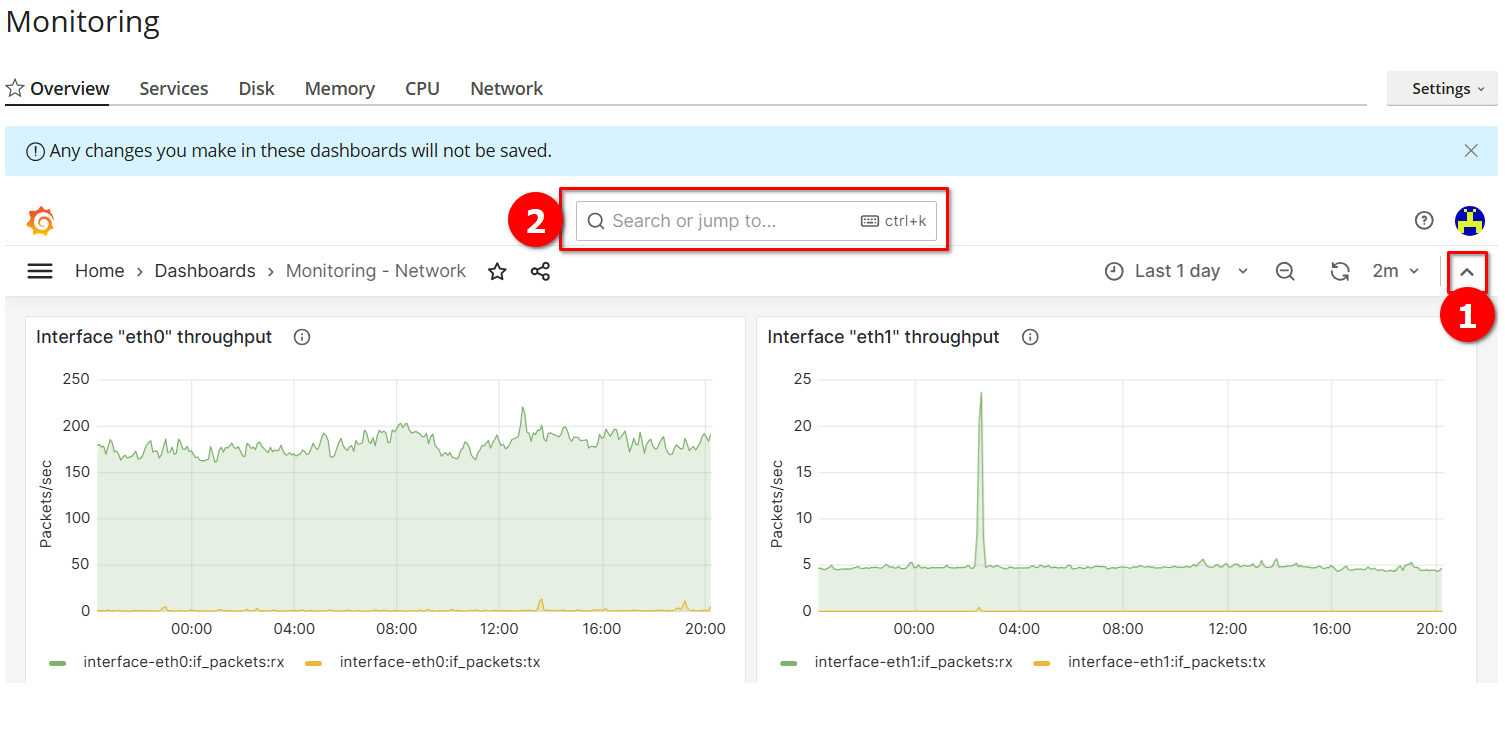Open the user avatar profile menu
This screenshot has height=729, width=1505.
coord(1469,221)
